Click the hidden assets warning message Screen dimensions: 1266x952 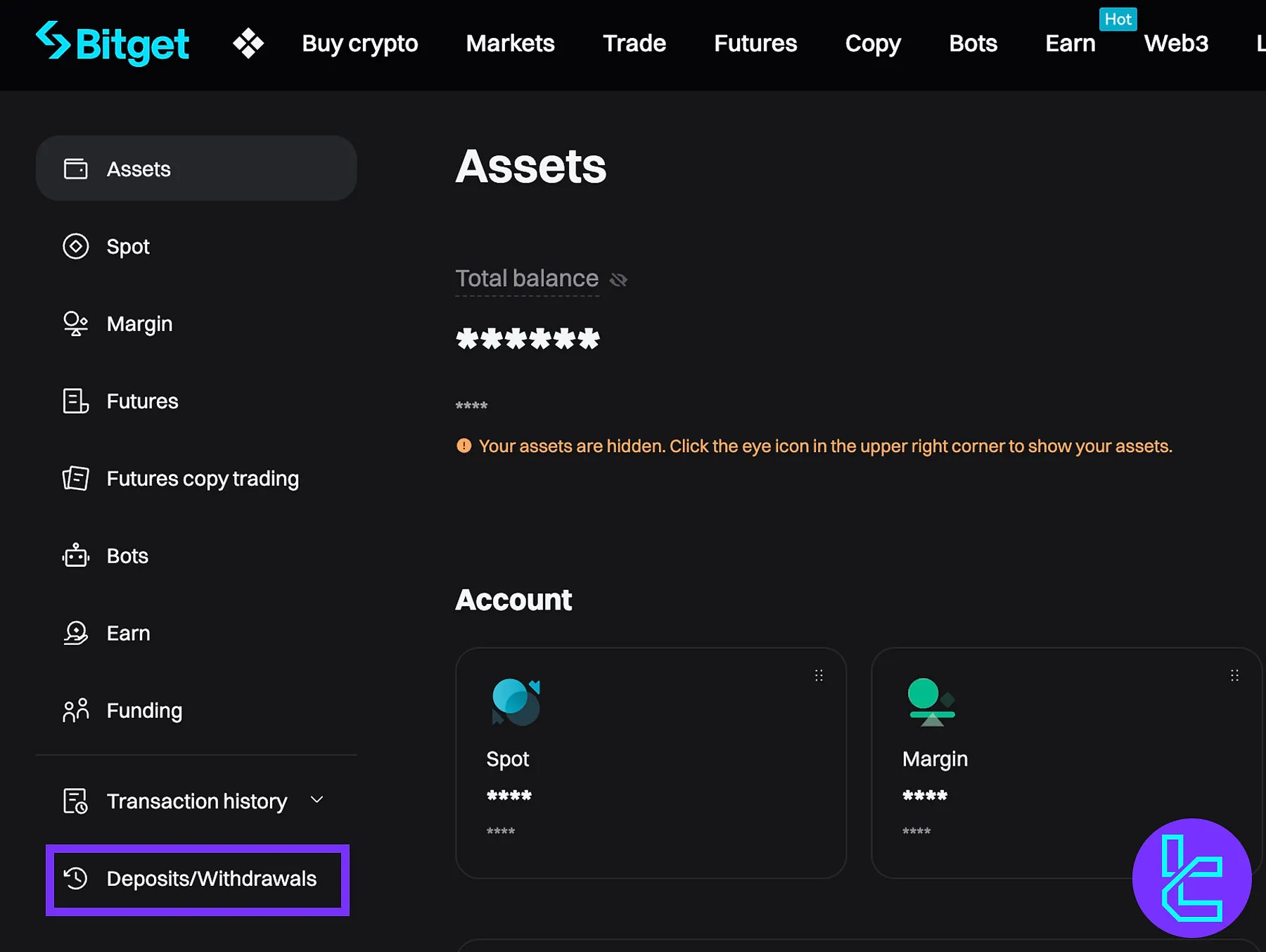tap(825, 446)
